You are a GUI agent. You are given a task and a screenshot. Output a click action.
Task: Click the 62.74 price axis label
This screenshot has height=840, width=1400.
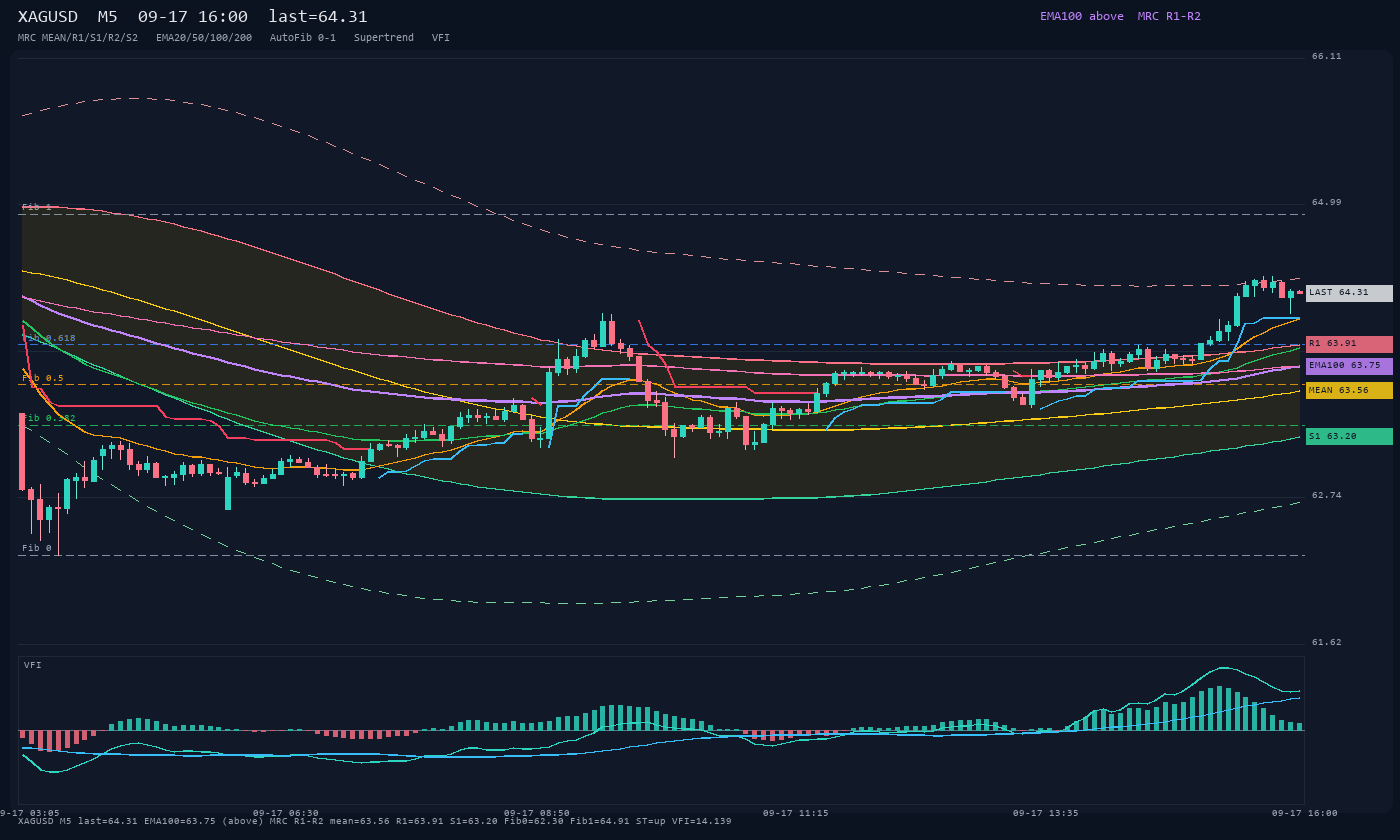click(1327, 496)
